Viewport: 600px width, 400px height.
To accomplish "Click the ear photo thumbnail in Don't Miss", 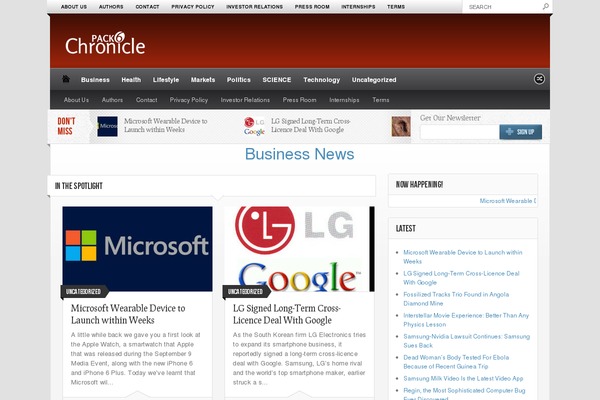I will [x=401, y=126].
